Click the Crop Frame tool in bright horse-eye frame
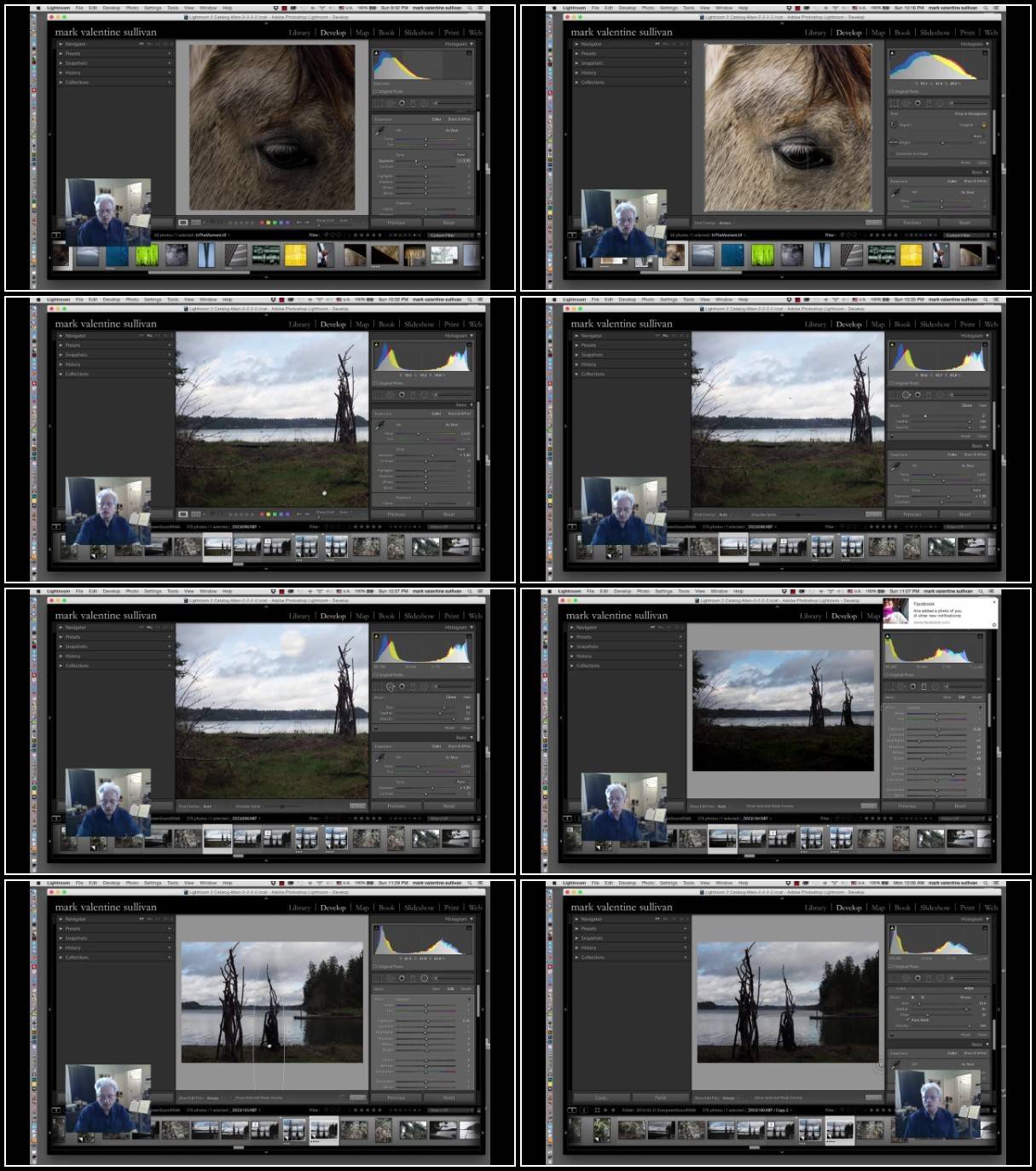The image size is (1036, 1171). (894, 125)
